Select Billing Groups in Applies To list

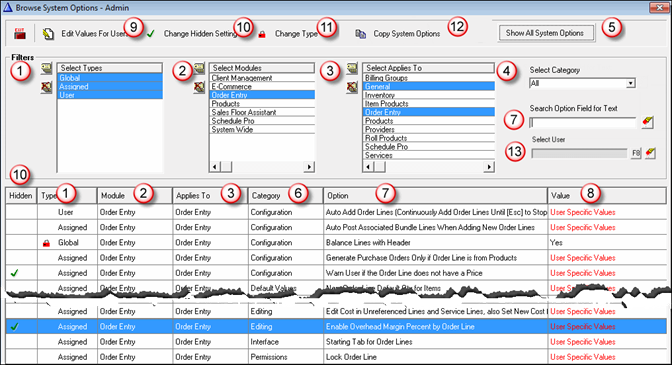point(429,78)
